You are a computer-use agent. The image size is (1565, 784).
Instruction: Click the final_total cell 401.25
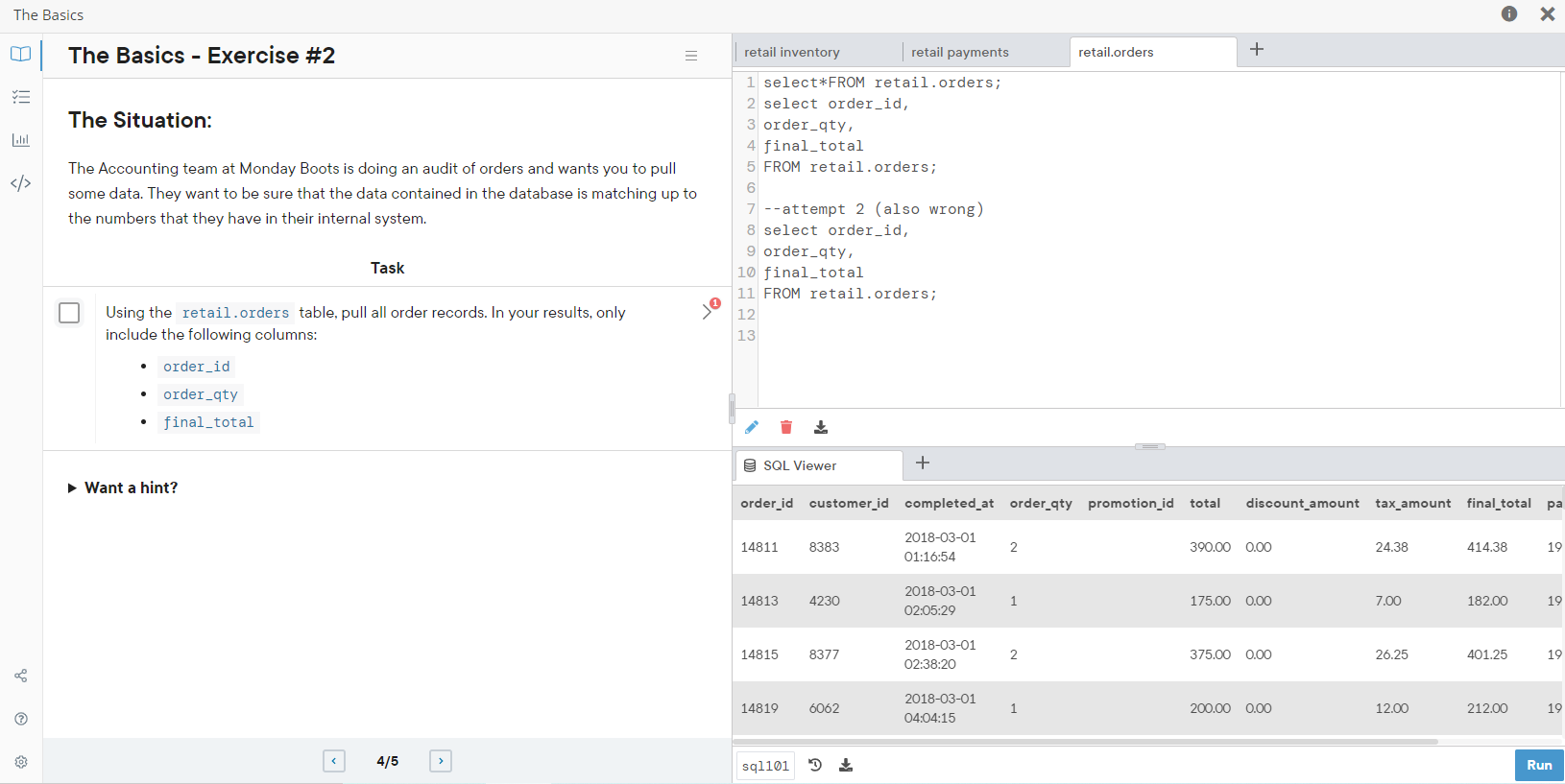pyautogui.click(x=1487, y=654)
